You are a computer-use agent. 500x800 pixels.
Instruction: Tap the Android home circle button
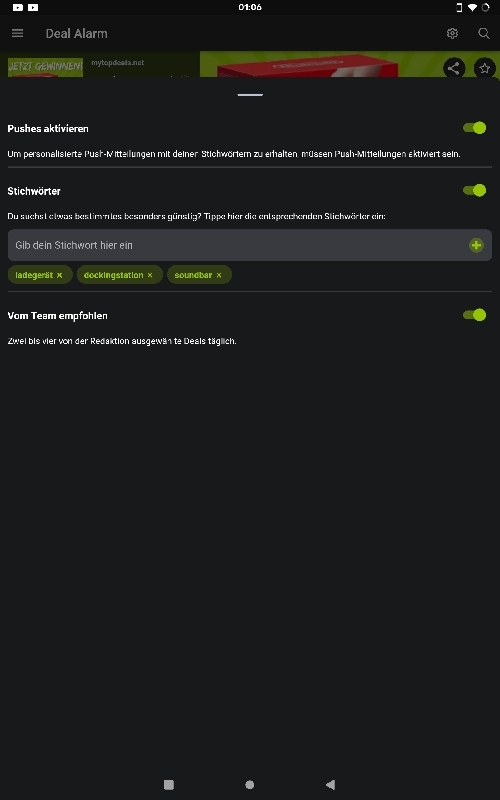[249, 785]
